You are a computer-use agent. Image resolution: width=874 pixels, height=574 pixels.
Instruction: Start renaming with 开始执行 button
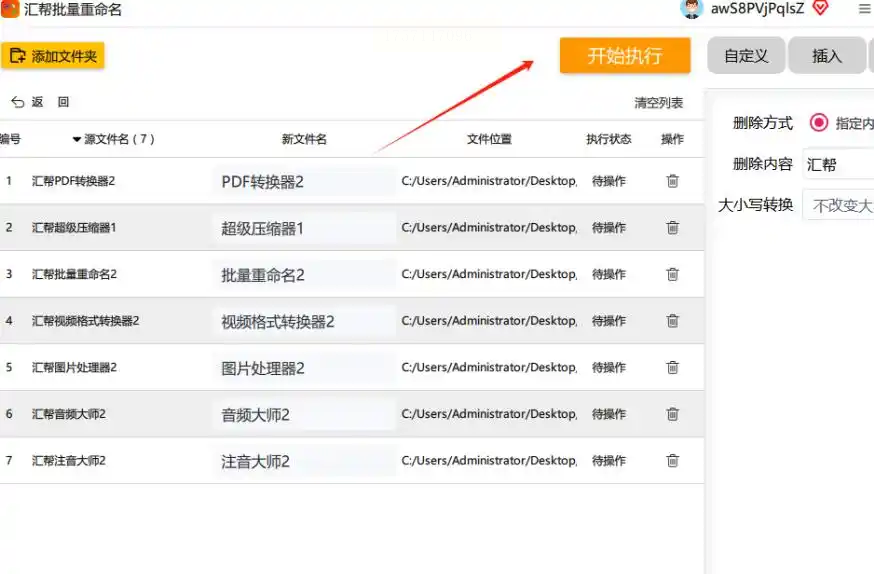coord(625,55)
